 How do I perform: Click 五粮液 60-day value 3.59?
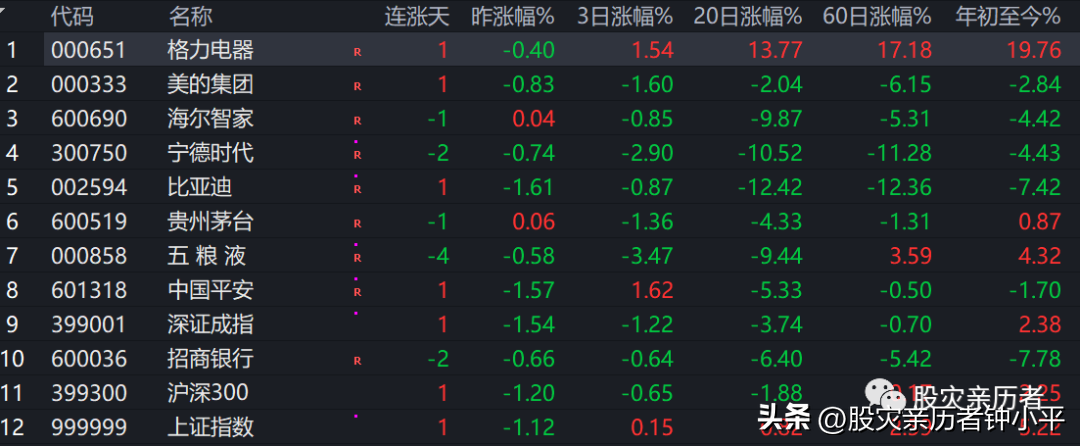911,256
